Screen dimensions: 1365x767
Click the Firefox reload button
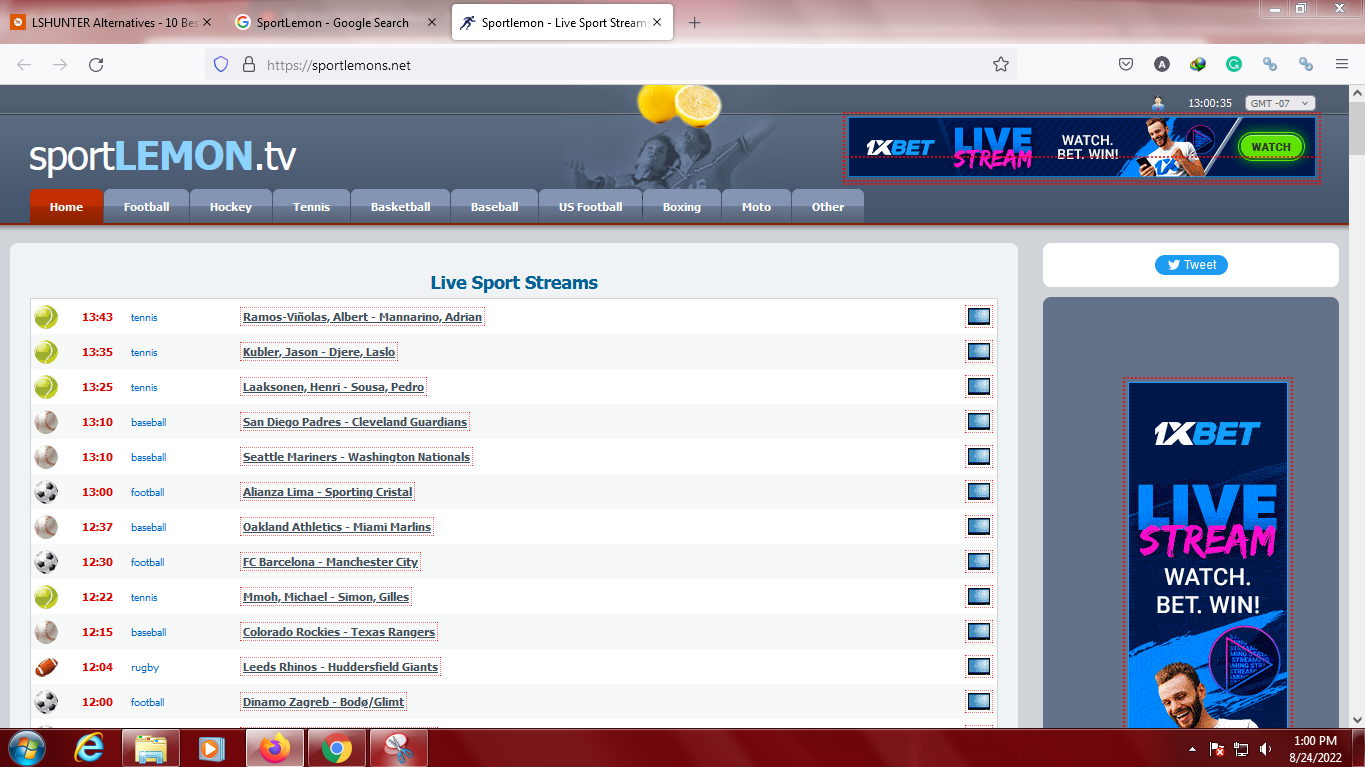[96, 65]
